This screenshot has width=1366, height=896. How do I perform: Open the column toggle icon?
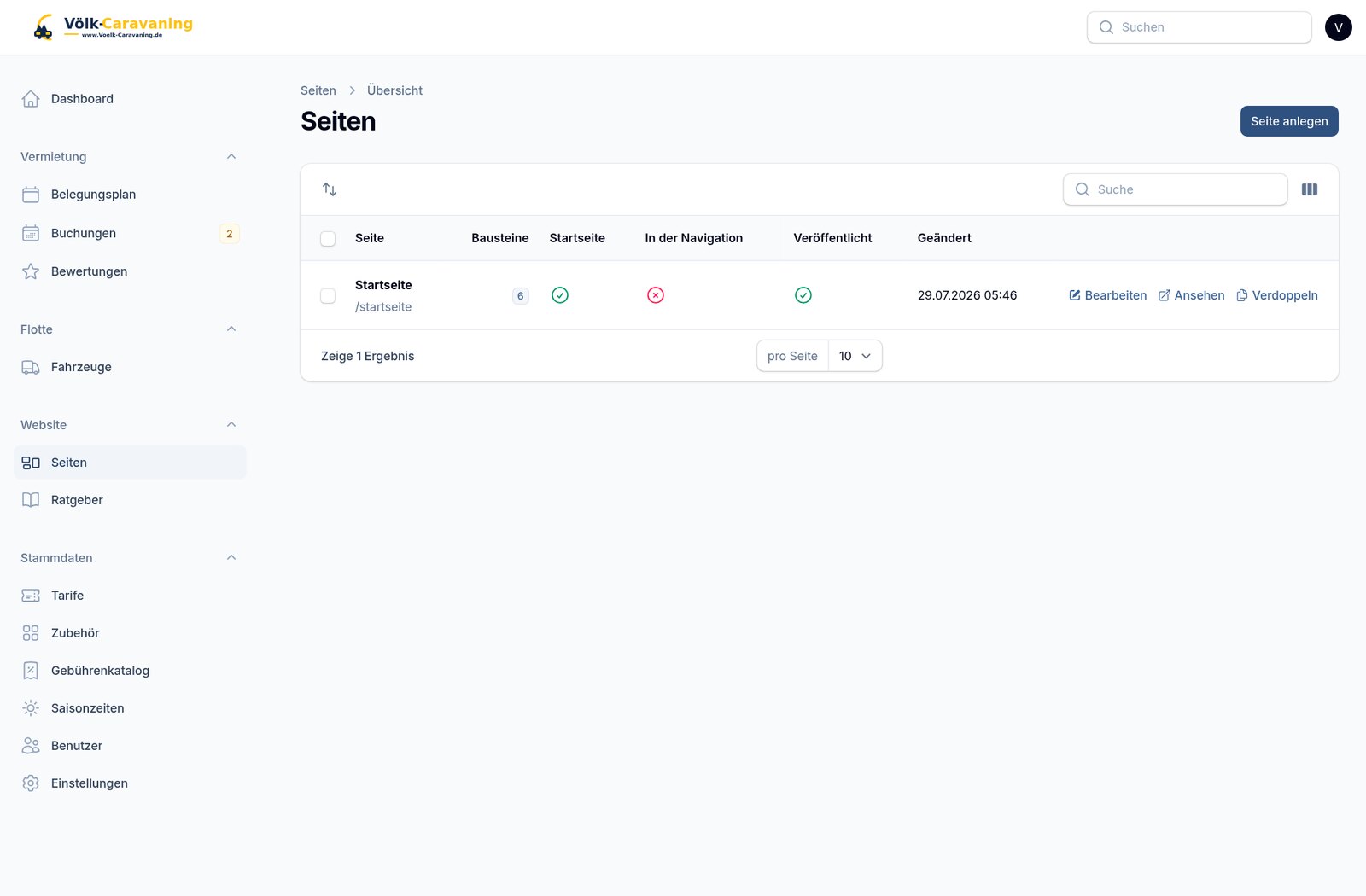1310,189
